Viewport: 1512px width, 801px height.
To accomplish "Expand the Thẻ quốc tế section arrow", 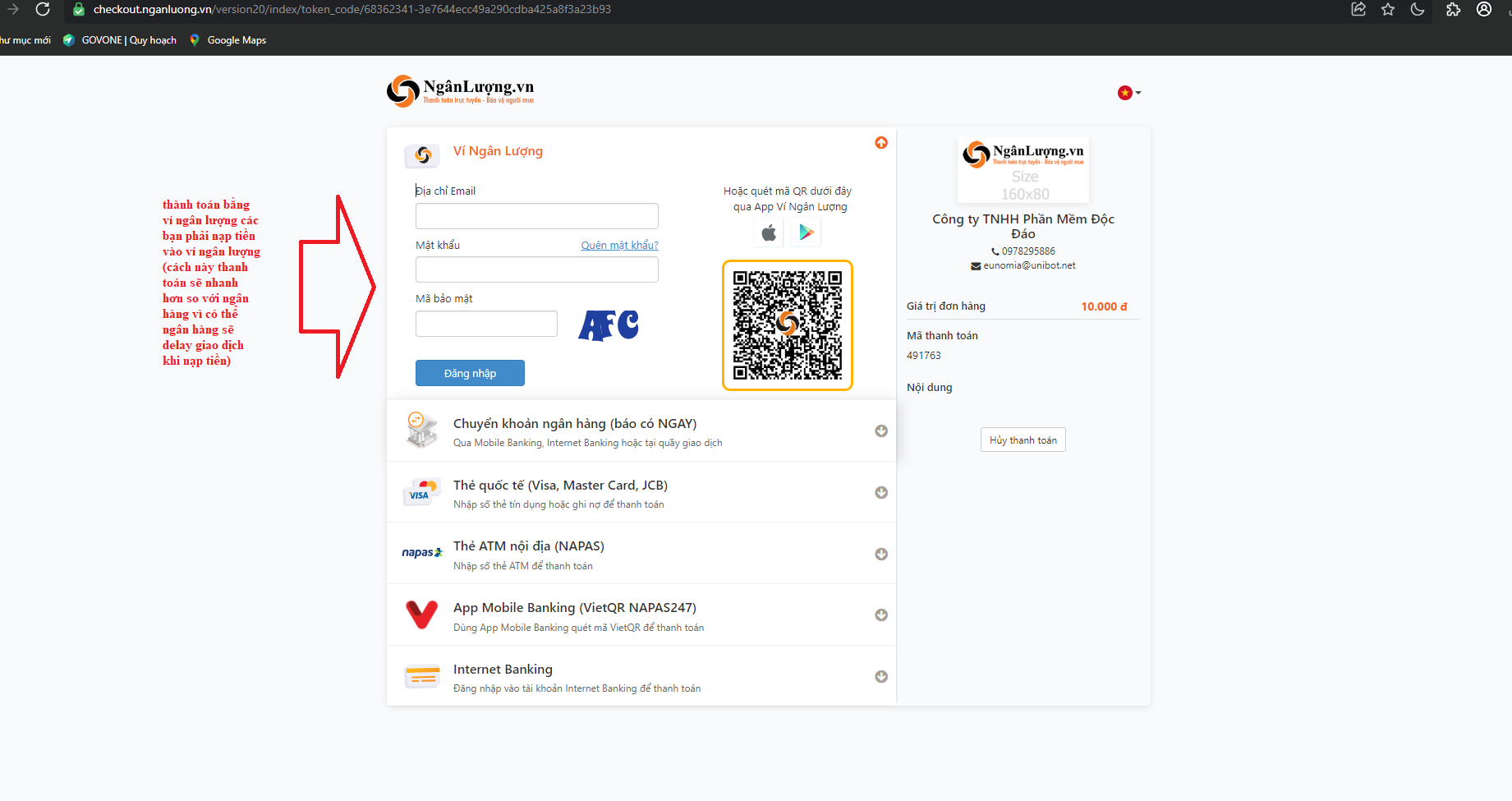I will (x=881, y=493).
